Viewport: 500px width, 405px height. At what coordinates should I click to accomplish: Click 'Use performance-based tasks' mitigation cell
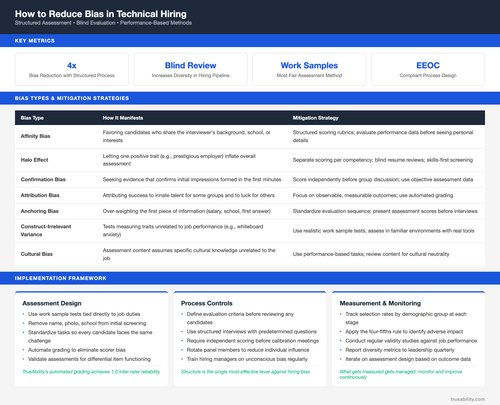[x=371, y=254]
